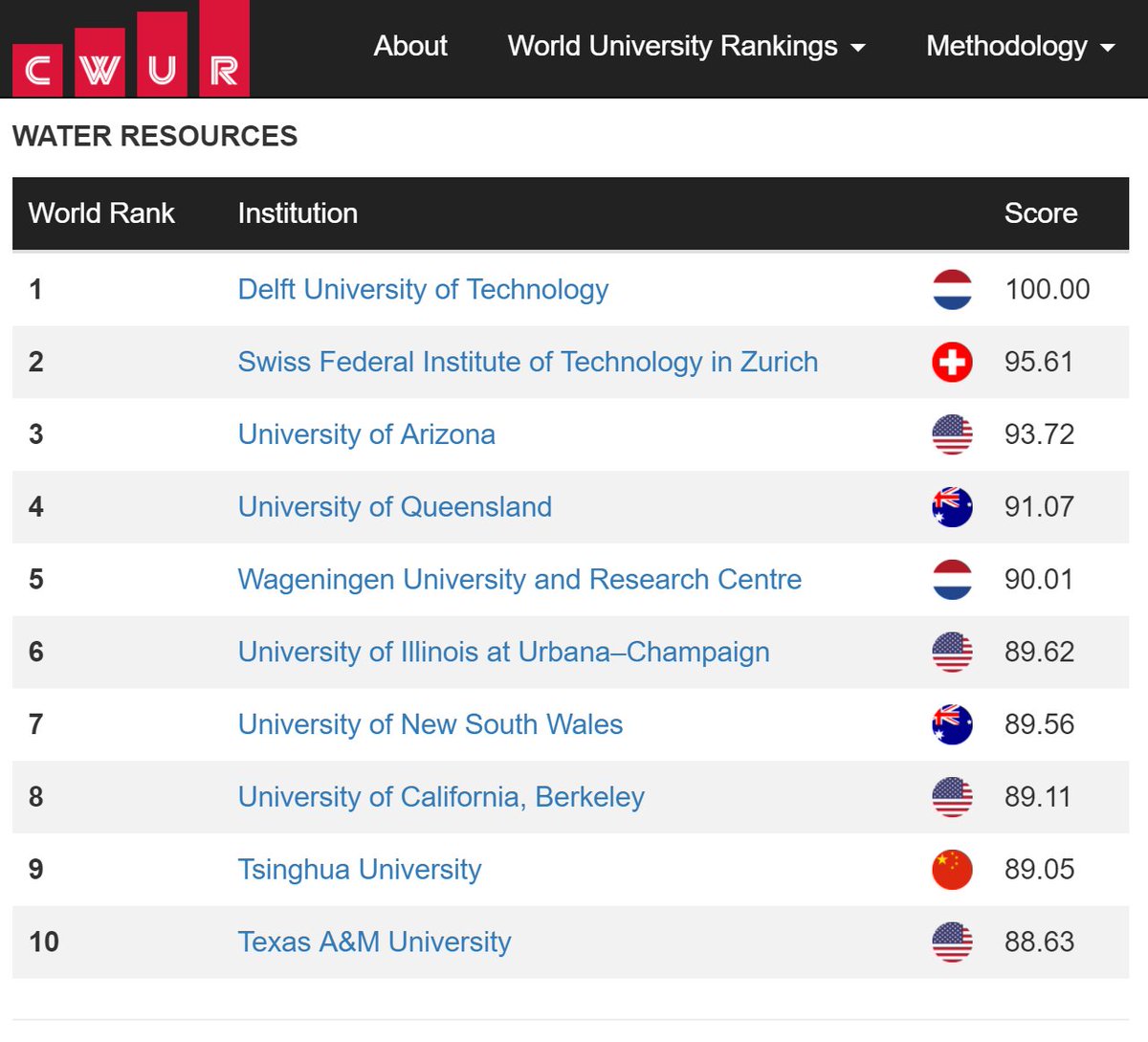The image size is (1148, 1042).
Task: Click the score value 89.56
Action: click(1039, 724)
